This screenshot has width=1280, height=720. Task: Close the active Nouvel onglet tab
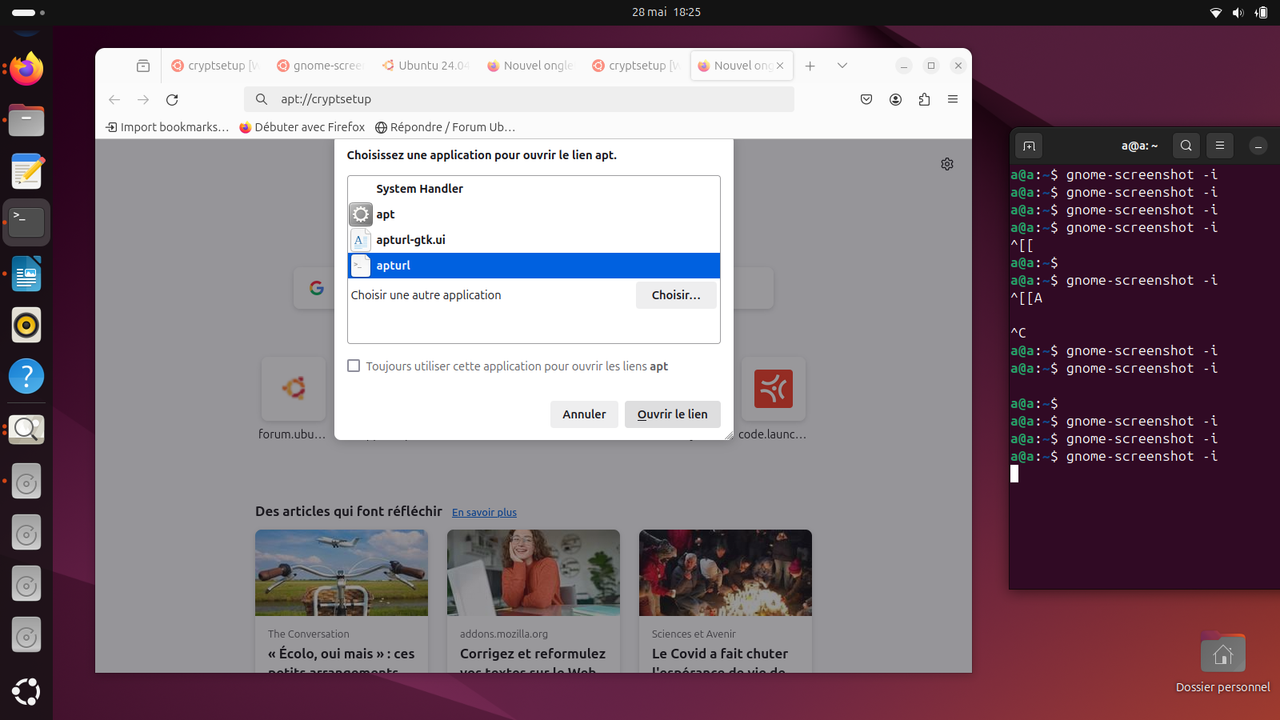[x=780, y=66]
